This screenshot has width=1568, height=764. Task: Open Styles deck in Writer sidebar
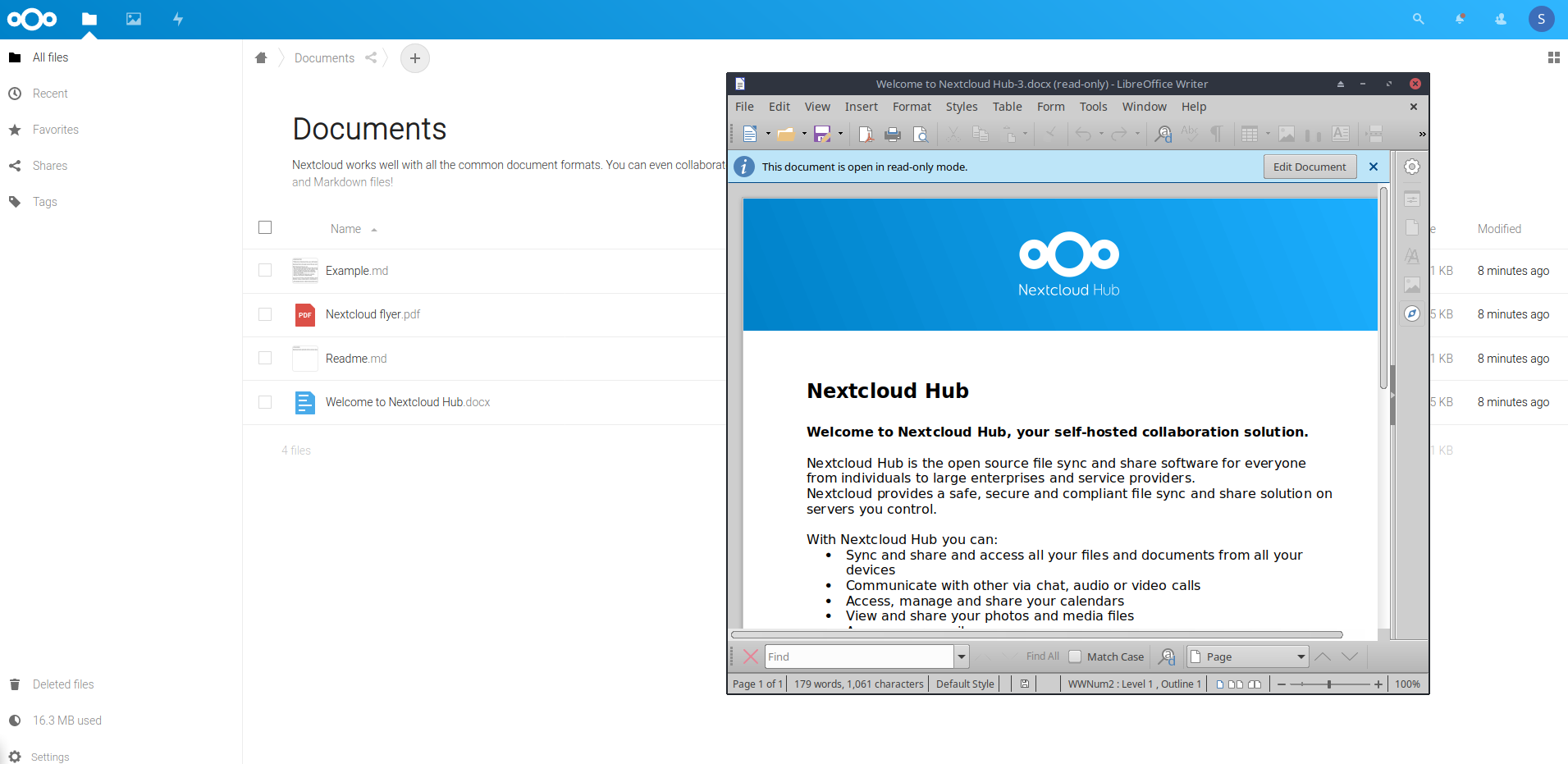[1412, 256]
